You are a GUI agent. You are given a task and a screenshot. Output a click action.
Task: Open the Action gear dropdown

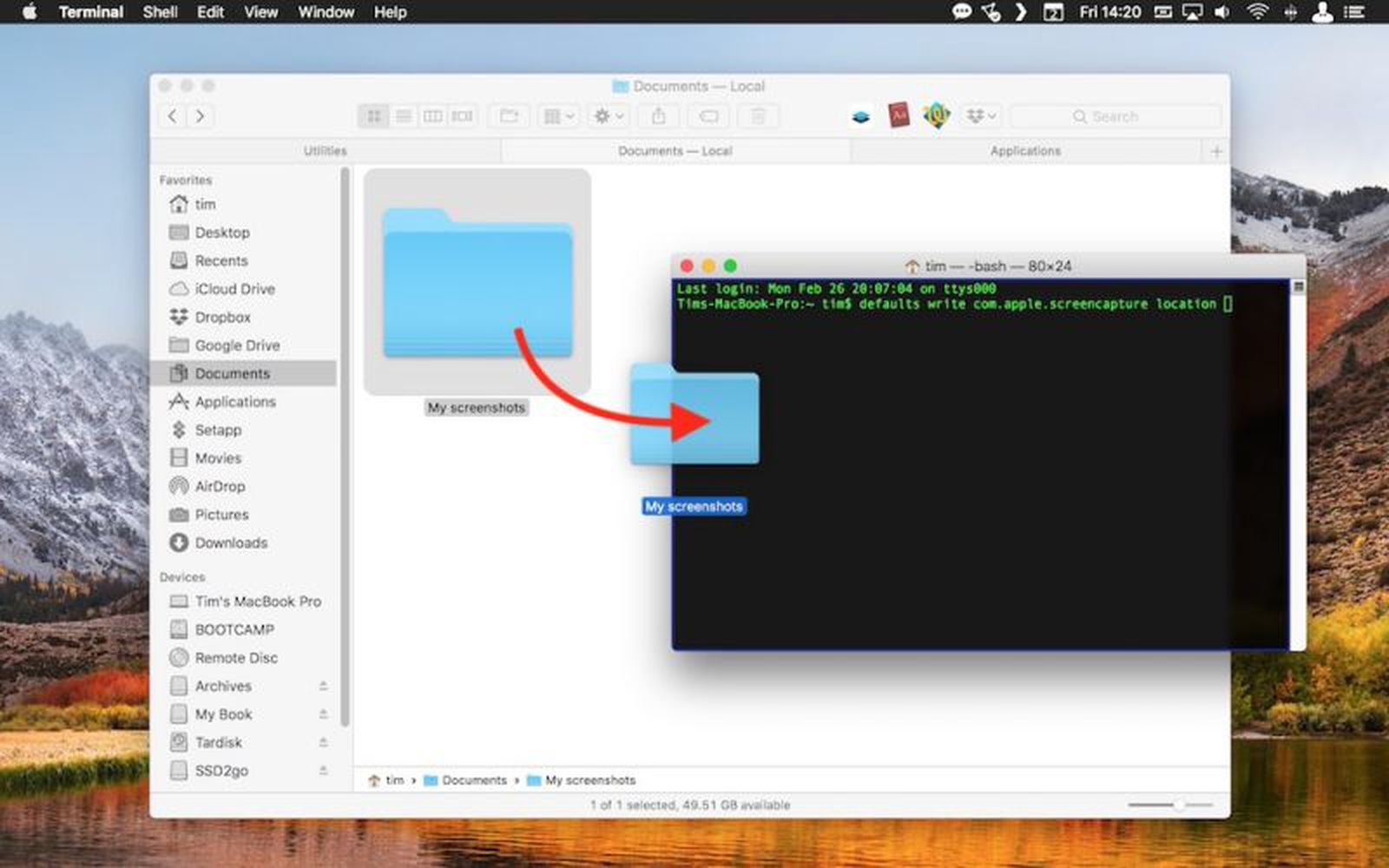click(x=607, y=115)
